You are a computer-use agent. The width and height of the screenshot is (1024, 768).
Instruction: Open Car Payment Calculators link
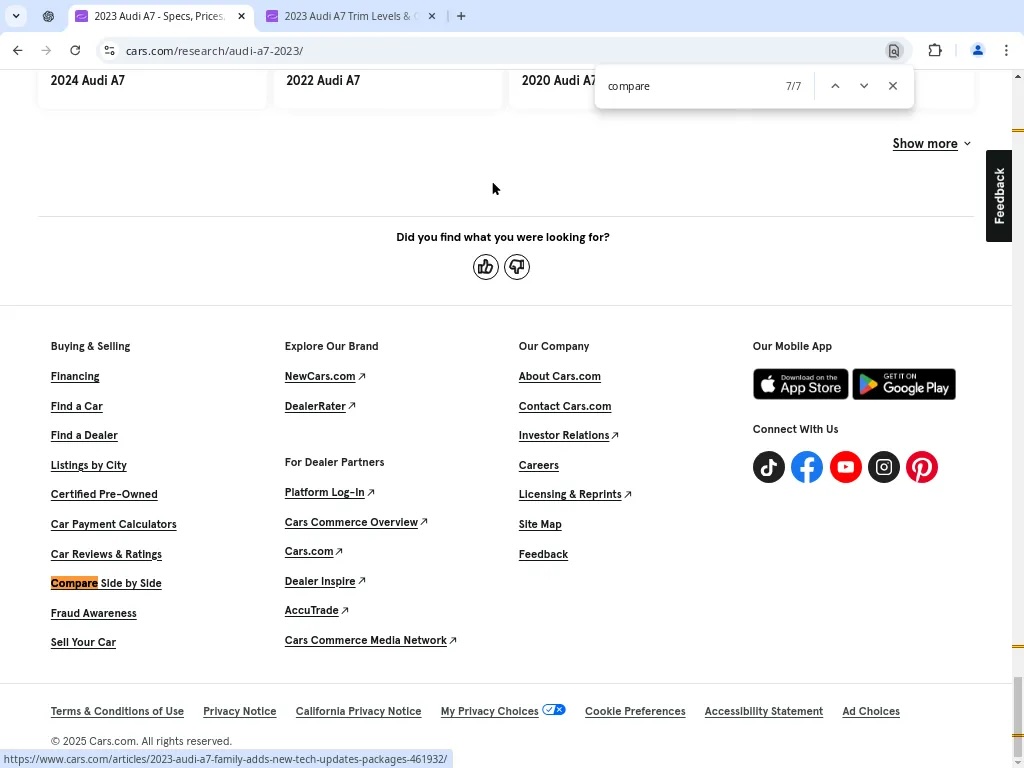click(114, 524)
